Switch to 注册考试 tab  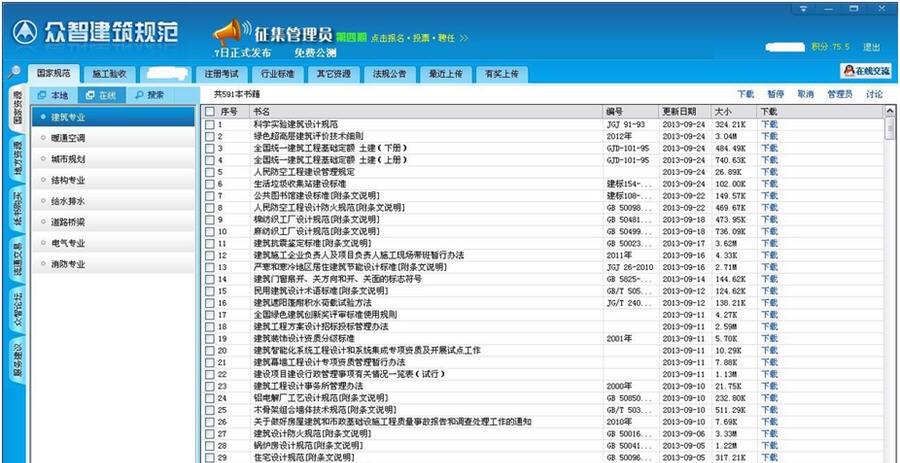click(221, 75)
